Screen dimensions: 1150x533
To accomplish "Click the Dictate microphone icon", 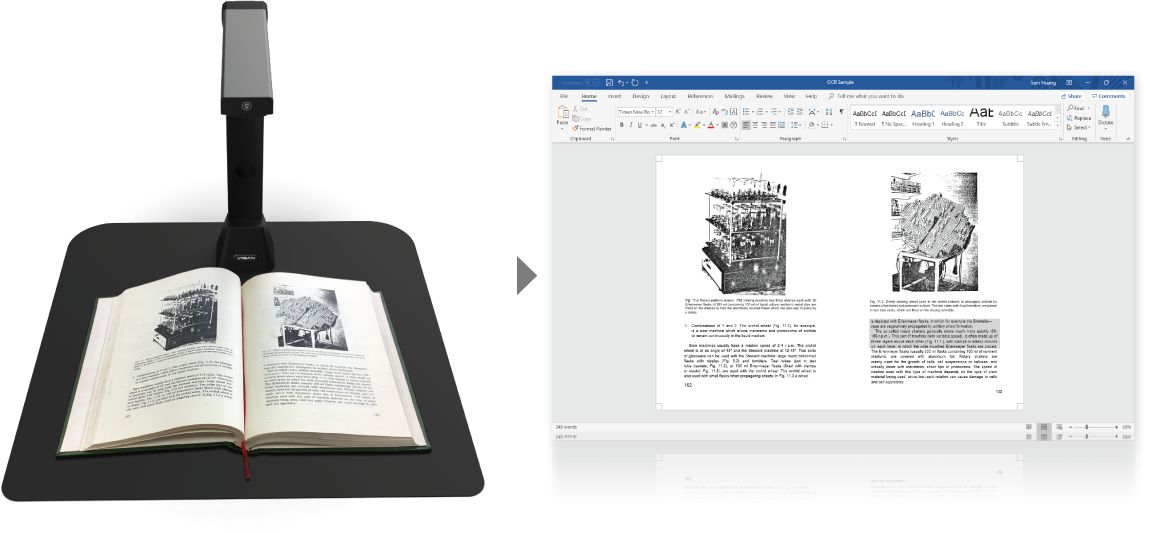I will 1105,114.
